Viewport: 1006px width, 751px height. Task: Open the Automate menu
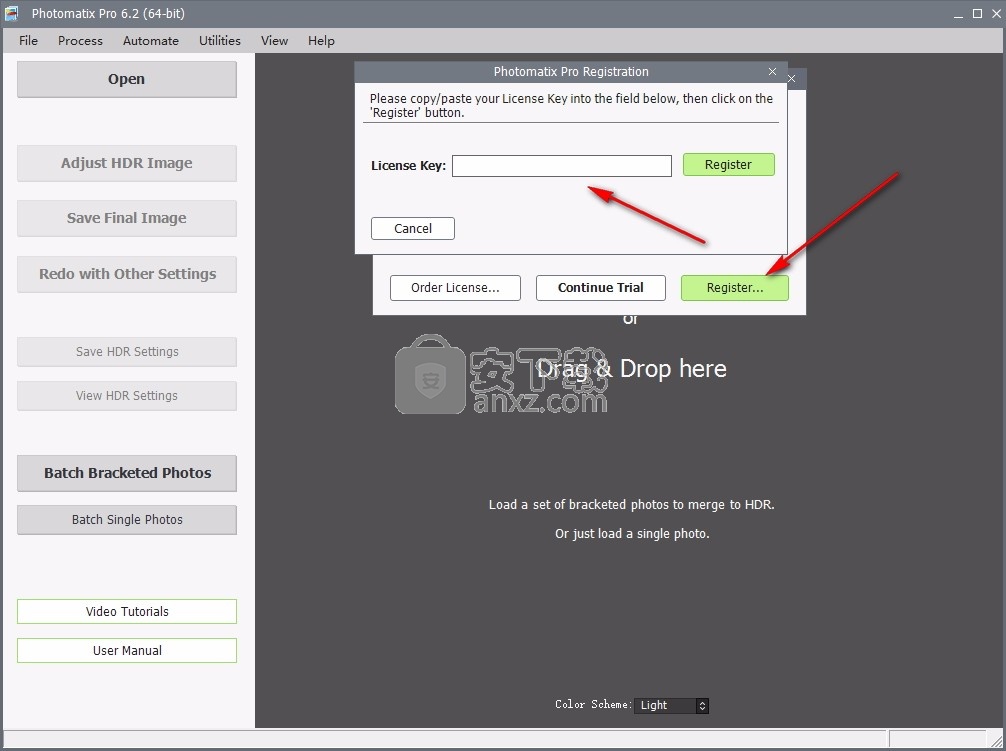click(151, 40)
